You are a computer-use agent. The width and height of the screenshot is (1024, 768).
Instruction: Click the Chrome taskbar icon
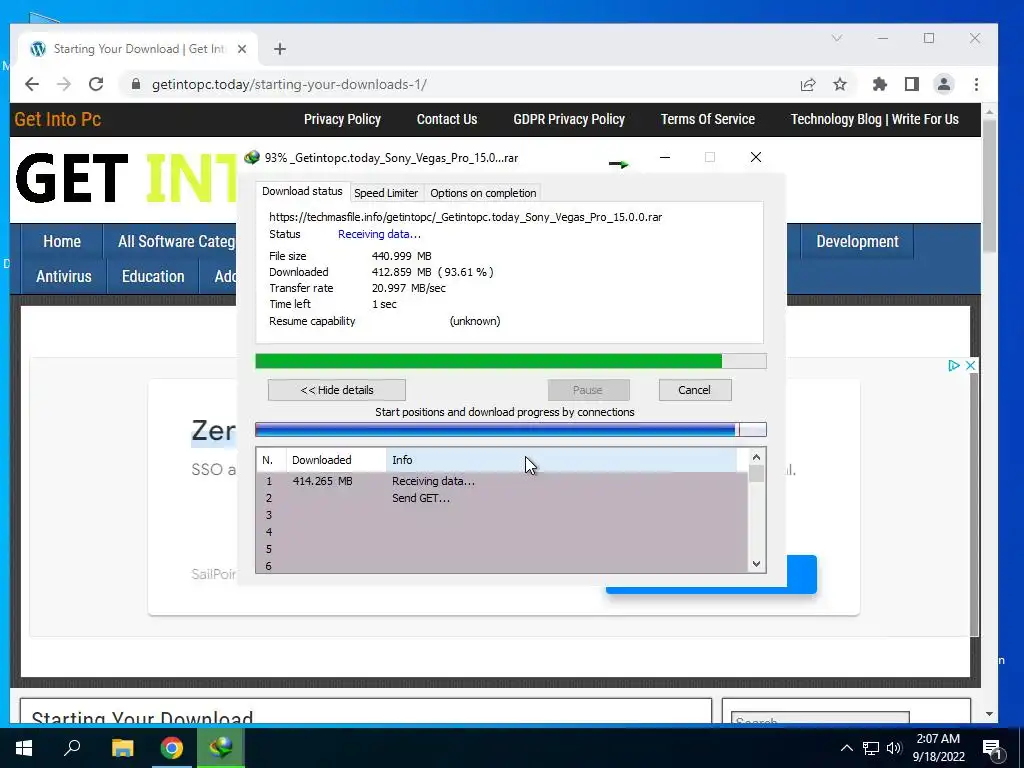pos(172,748)
